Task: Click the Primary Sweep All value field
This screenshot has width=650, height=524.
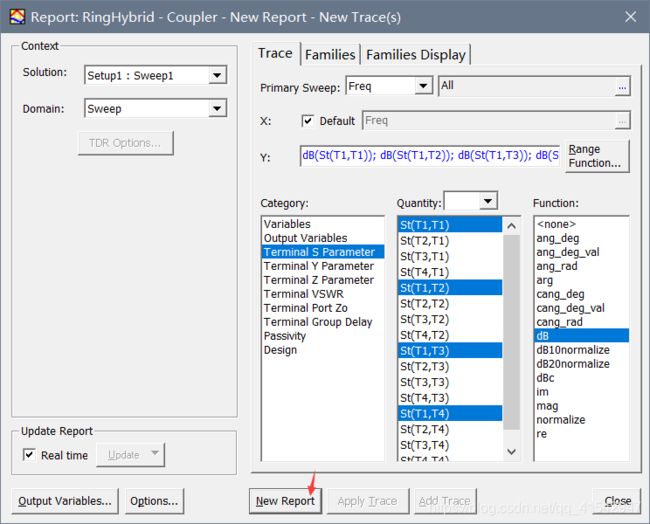Action: [x=526, y=86]
